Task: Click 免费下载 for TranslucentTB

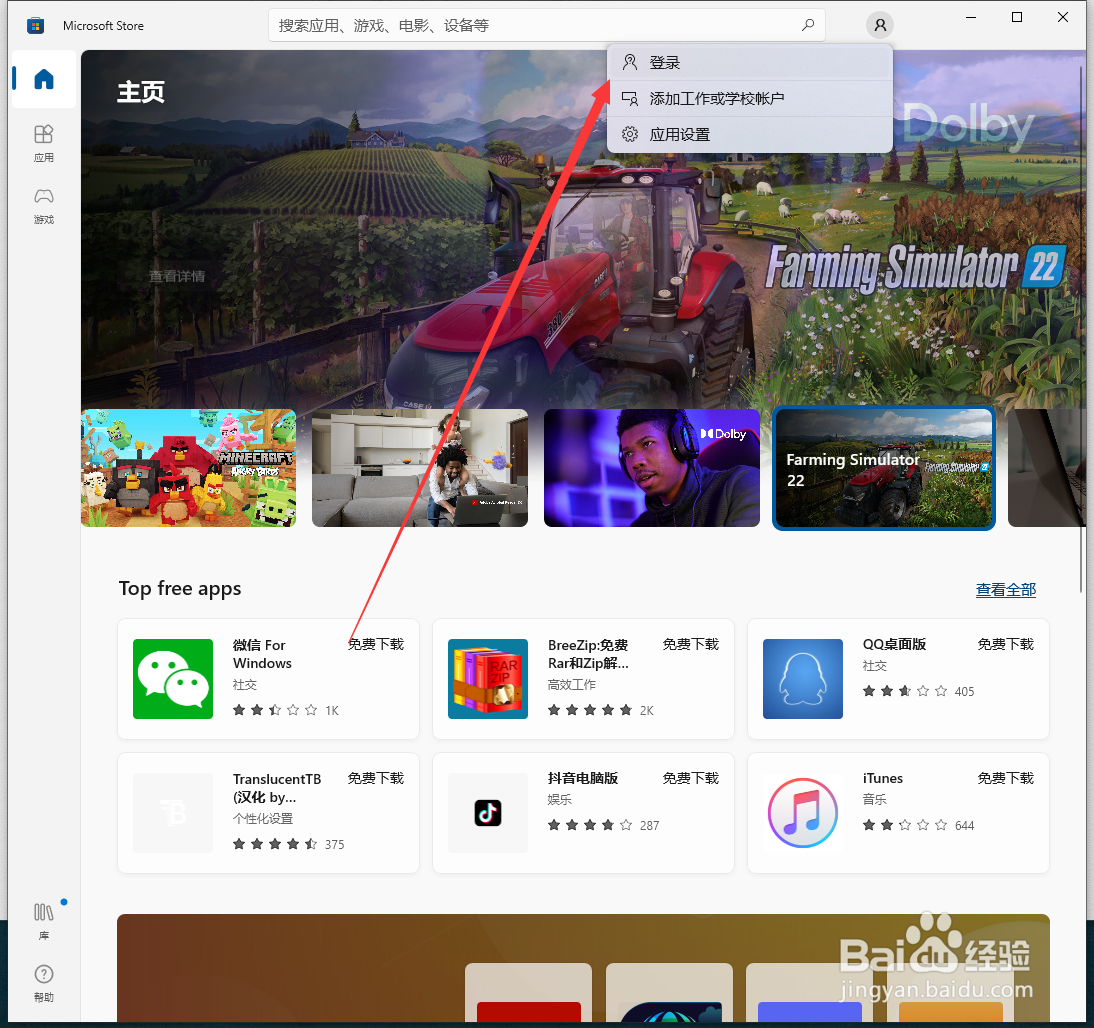Action: pos(376,778)
